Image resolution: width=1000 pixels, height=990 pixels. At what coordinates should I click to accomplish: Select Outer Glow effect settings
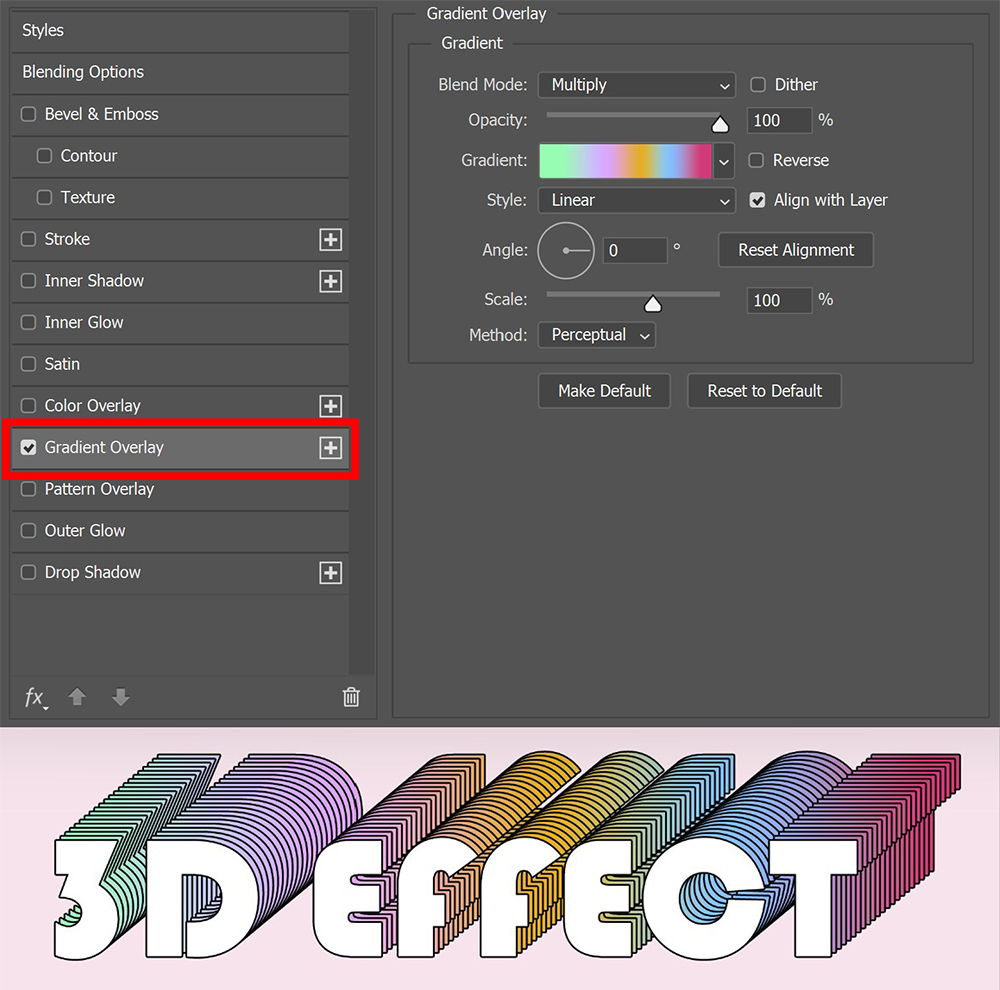coord(180,531)
